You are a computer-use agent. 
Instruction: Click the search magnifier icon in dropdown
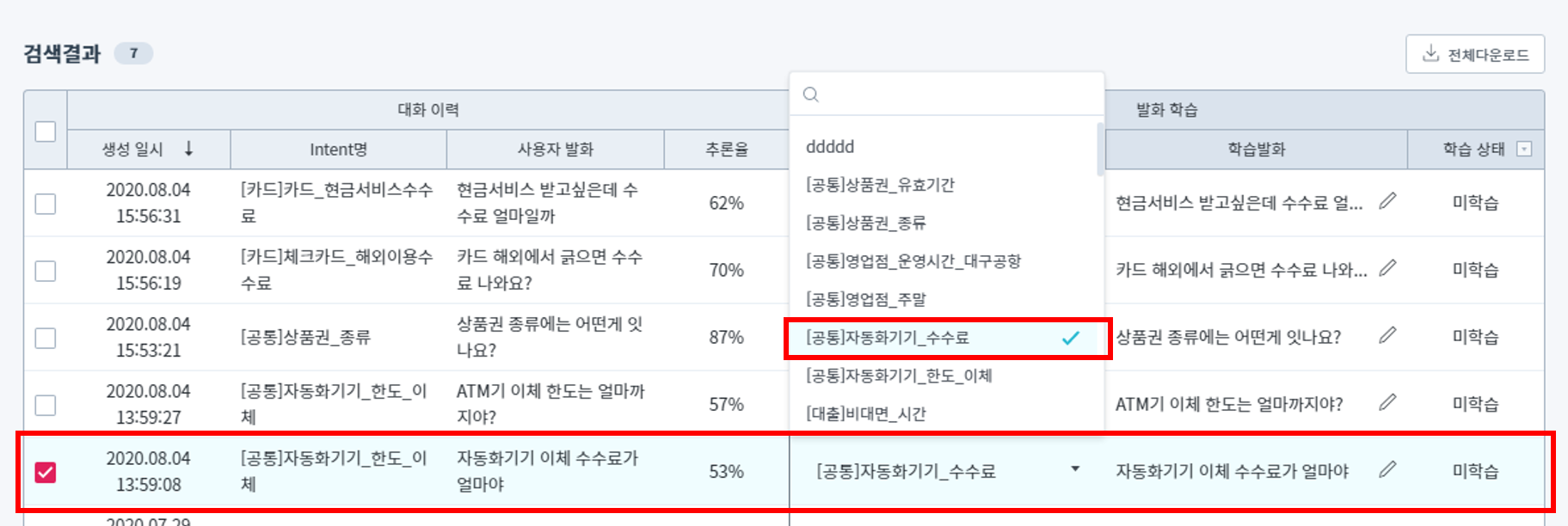(x=811, y=95)
